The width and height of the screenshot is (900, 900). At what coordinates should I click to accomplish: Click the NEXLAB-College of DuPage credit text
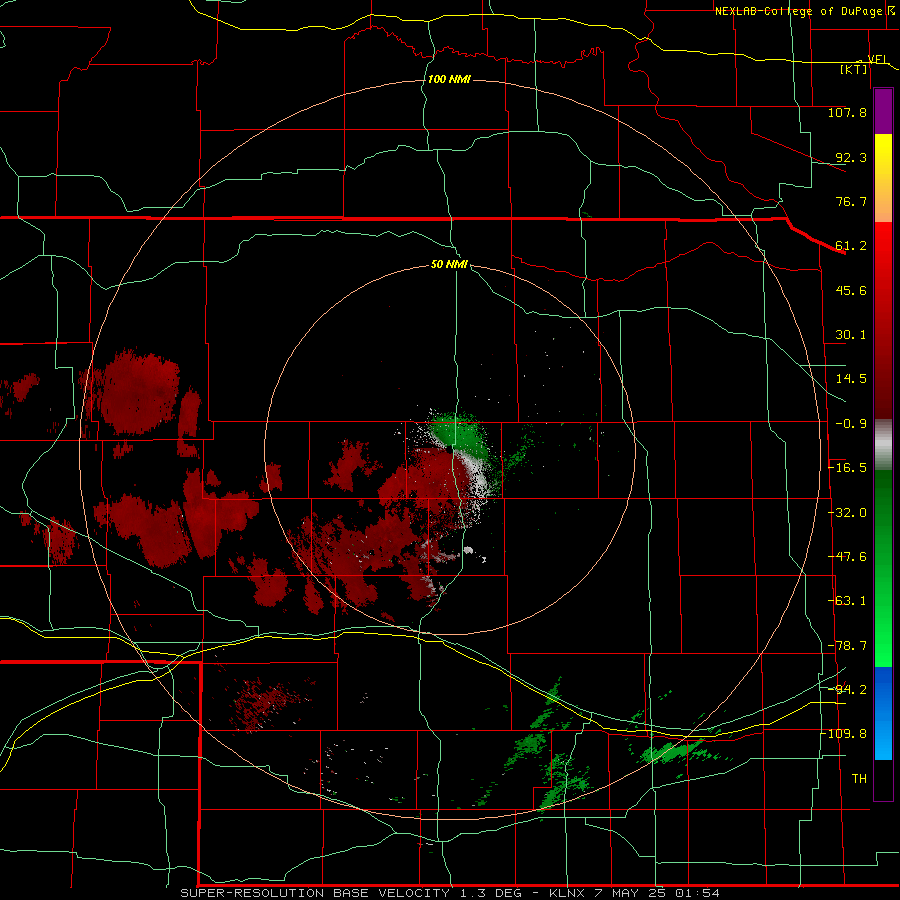pyautogui.click(x=798, y=11)
